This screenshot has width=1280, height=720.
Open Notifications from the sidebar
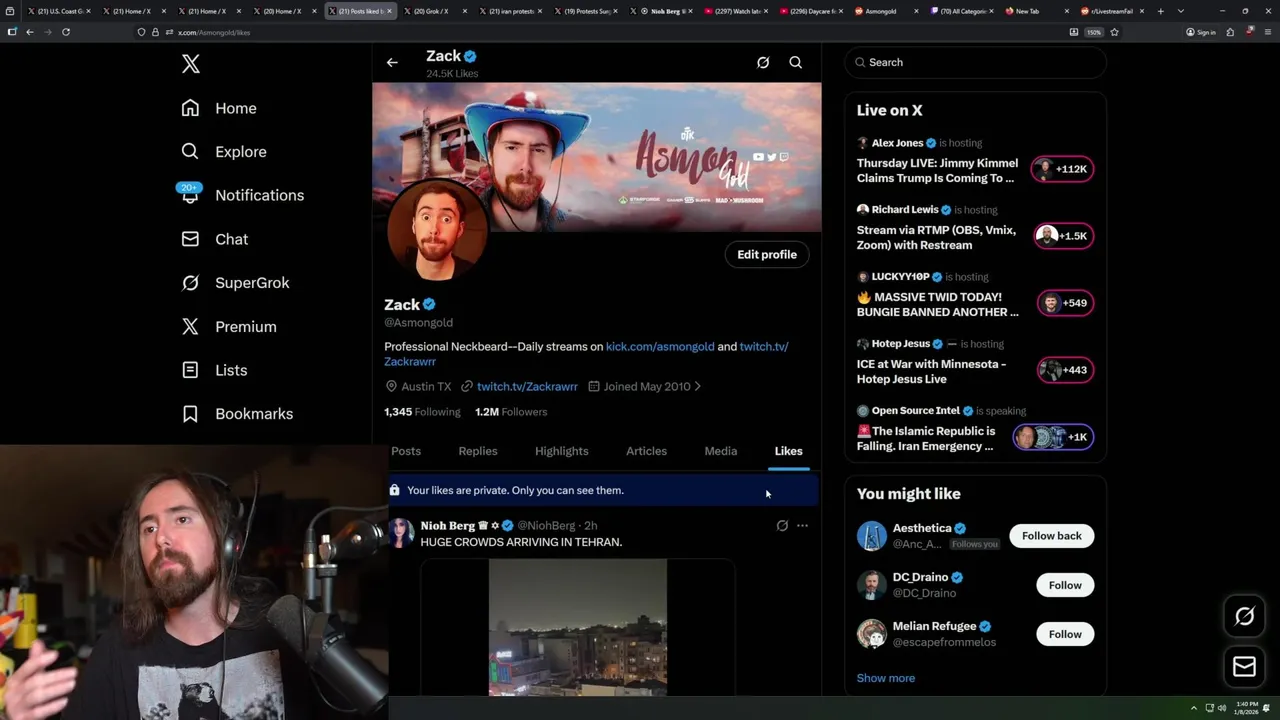242,195
